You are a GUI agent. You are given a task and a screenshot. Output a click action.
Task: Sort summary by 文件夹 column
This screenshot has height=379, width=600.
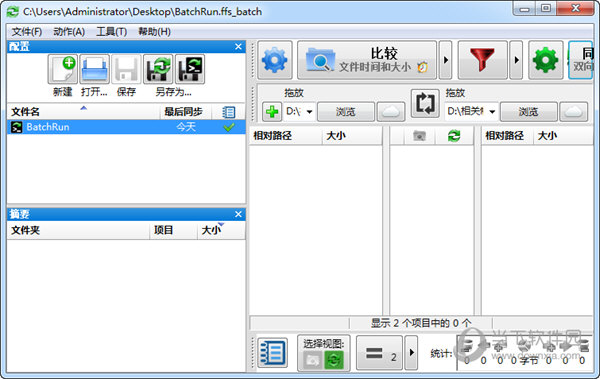(78, 230)
